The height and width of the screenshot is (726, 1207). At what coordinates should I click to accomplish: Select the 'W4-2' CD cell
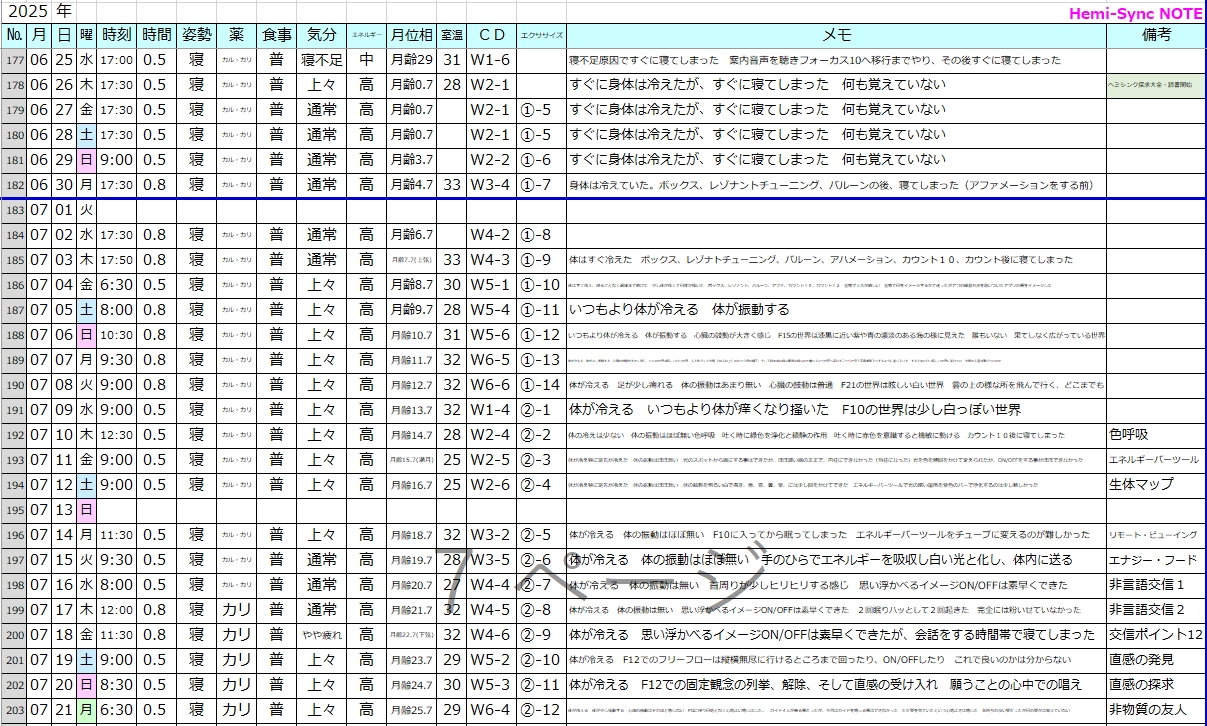[x=491, y=235]
